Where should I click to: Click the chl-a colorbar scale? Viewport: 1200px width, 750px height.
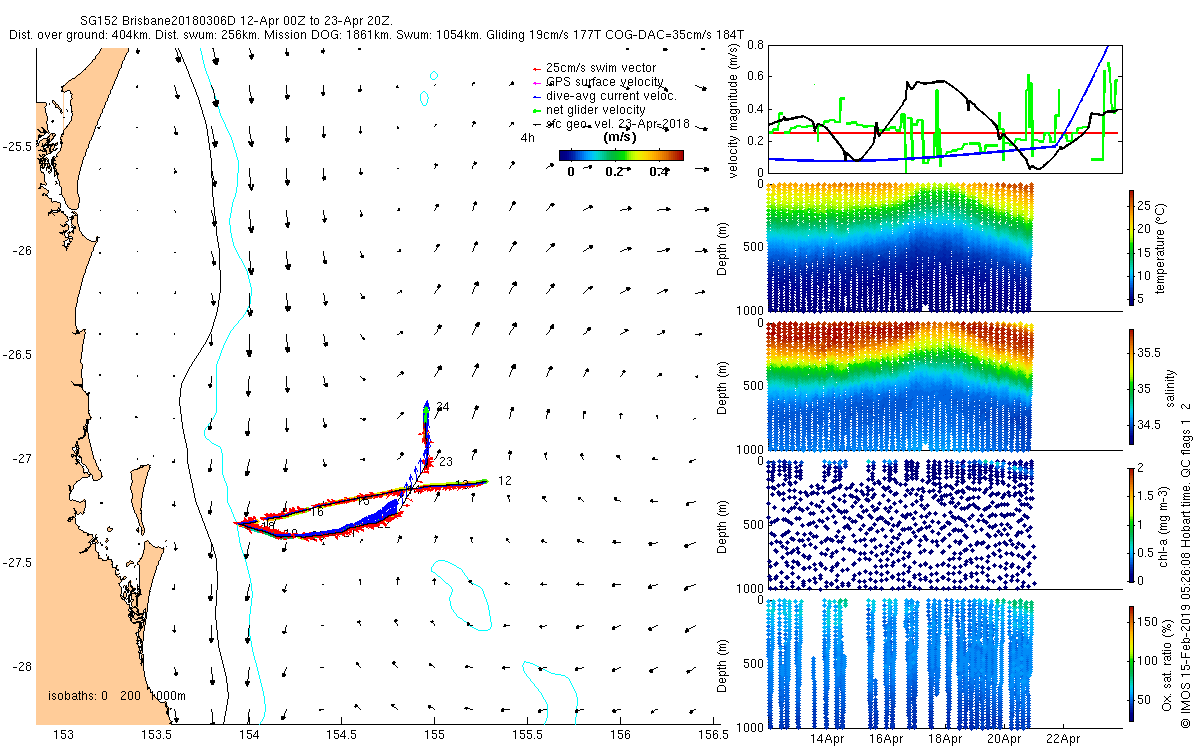1132,524
